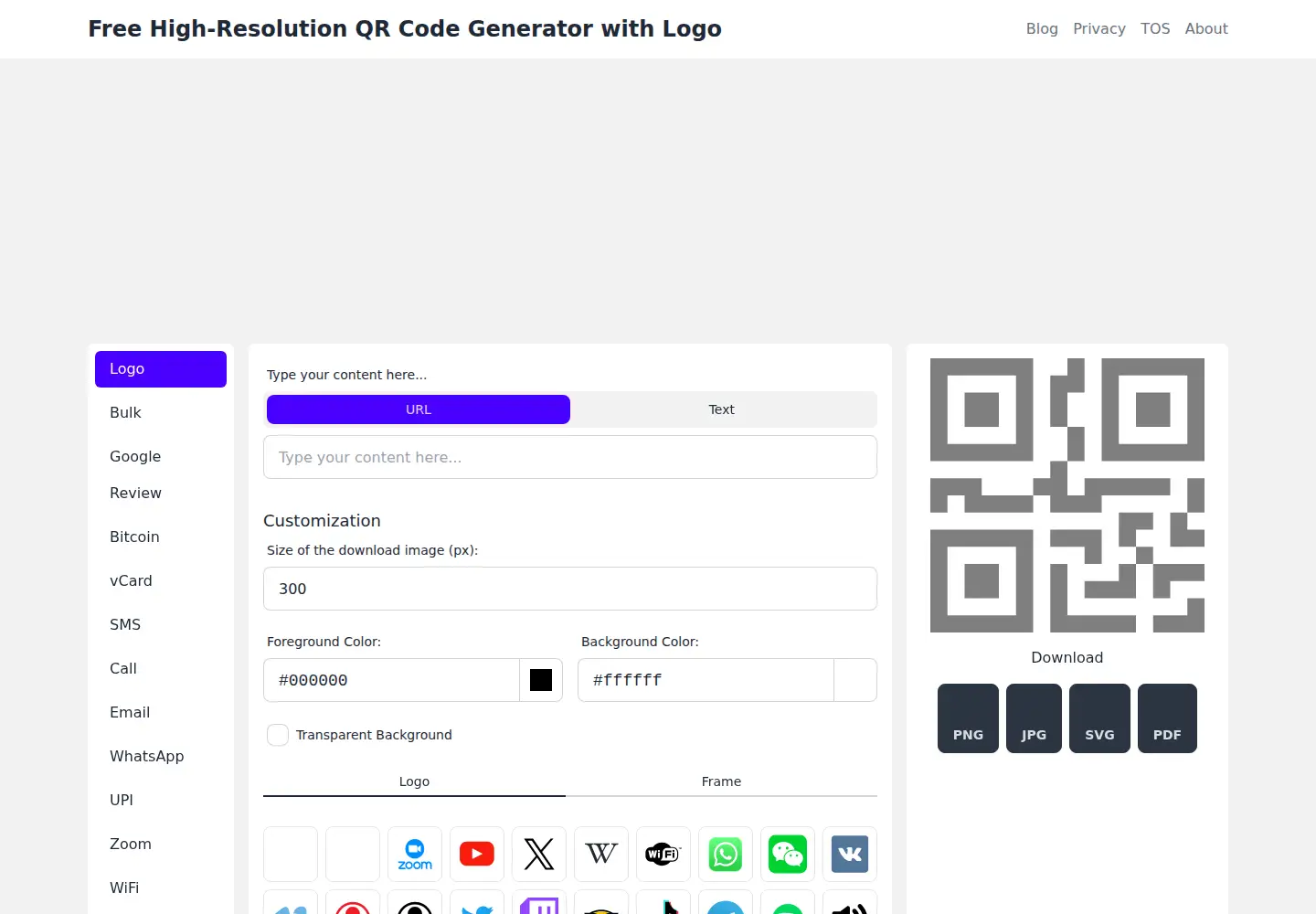Enable Transparent Background checkbox
Screen dimensions: 1316x914
click(278, 735)
